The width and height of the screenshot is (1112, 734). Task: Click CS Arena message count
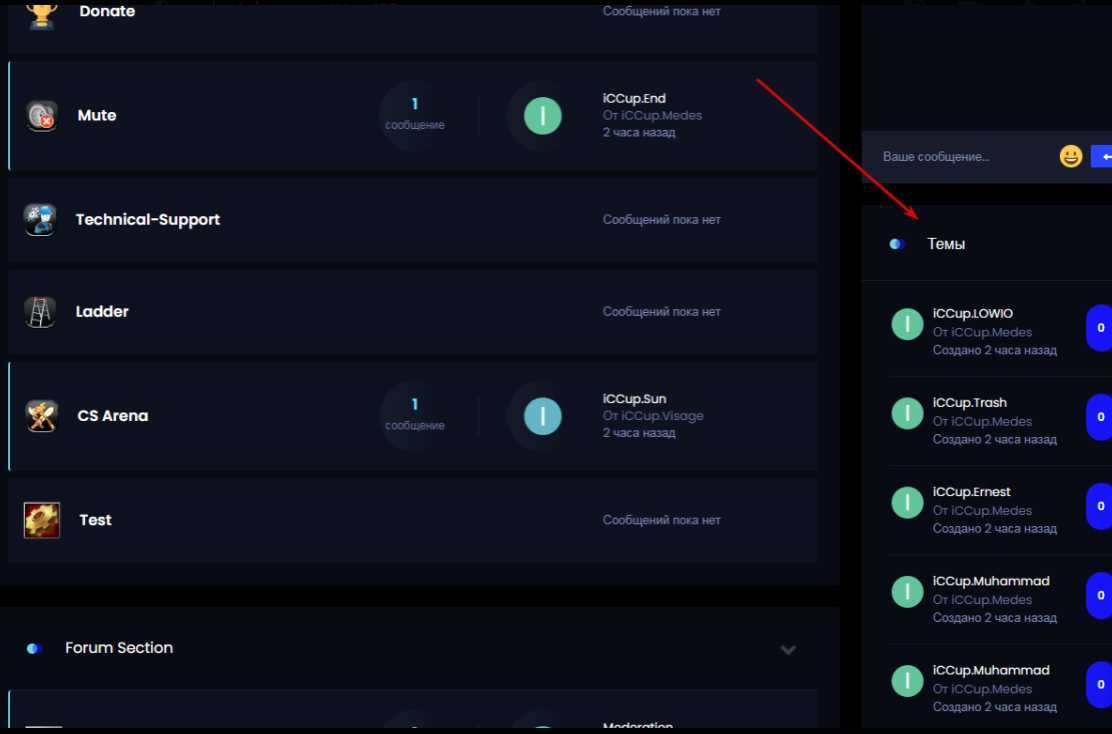point(415,415)
